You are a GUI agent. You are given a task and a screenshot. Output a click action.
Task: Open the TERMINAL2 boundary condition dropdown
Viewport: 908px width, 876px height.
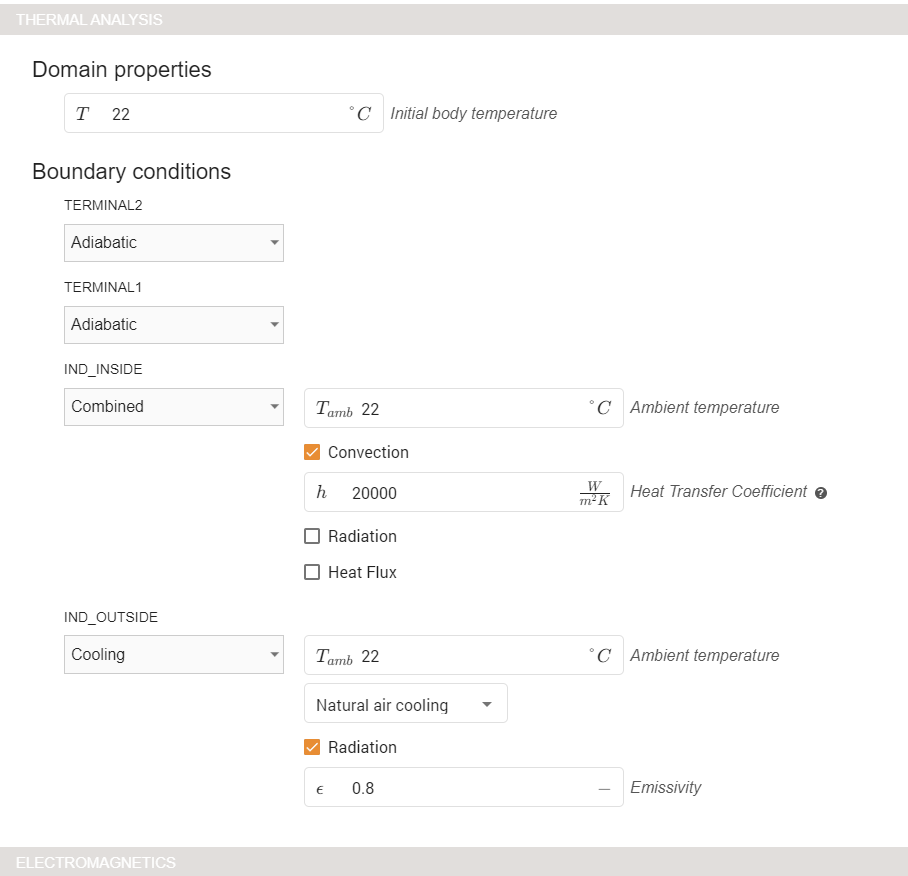(174, 243)
